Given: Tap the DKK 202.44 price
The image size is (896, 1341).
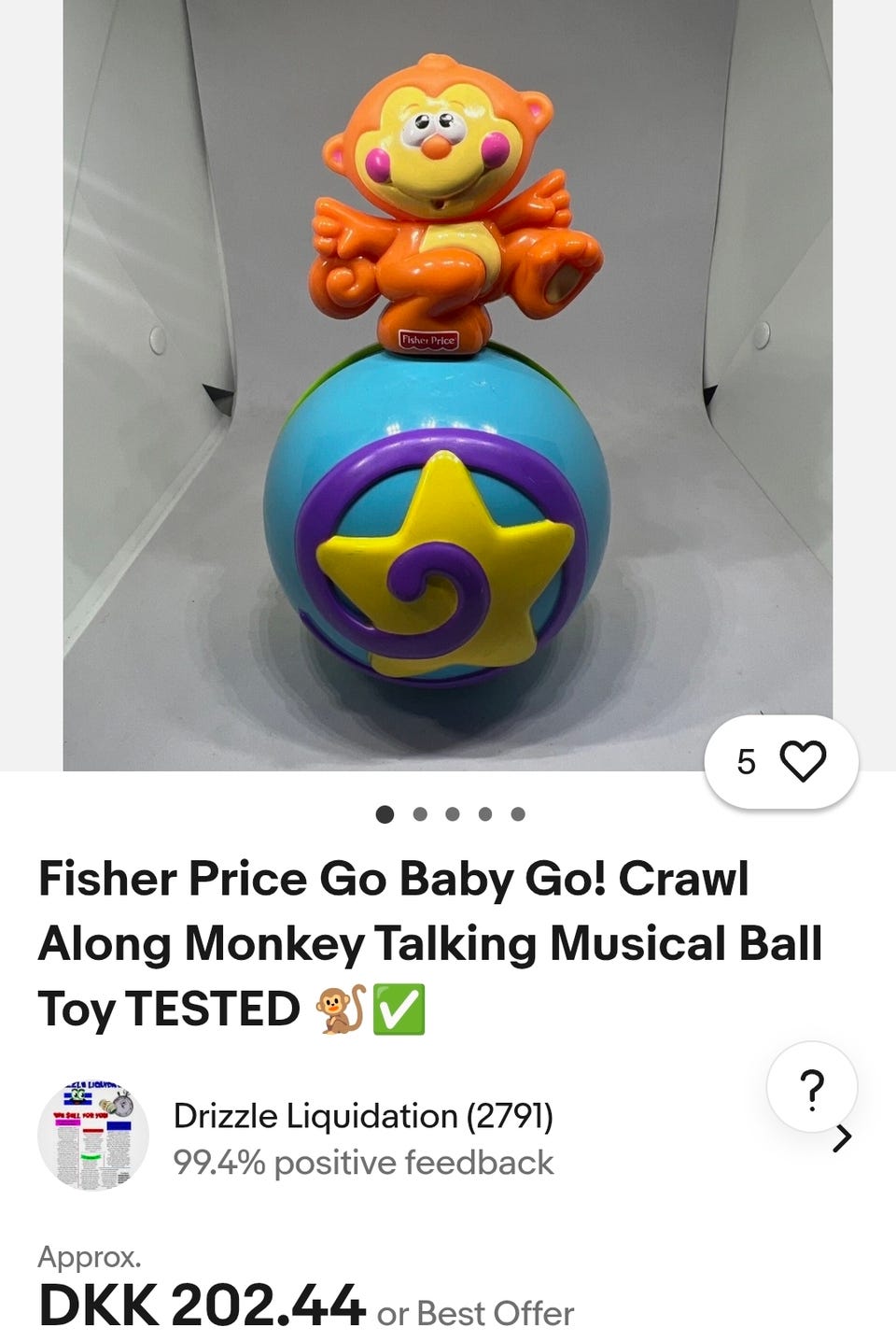Looking at the screenshot, I should point(201,1306).
